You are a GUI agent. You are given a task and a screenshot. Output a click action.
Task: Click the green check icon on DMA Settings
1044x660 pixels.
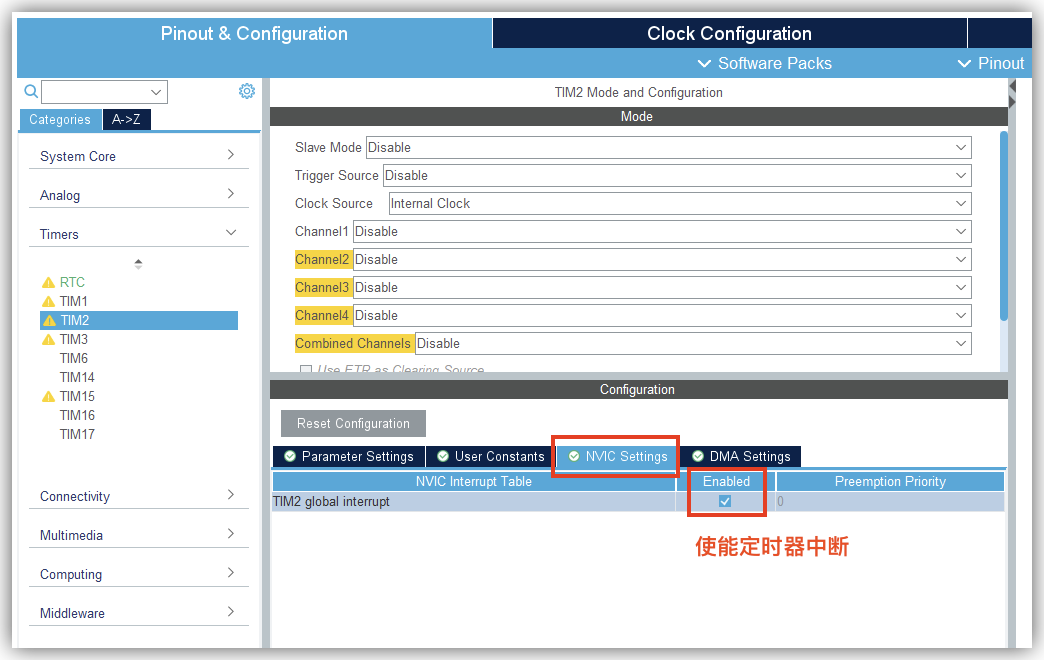(x=698, y=457)
